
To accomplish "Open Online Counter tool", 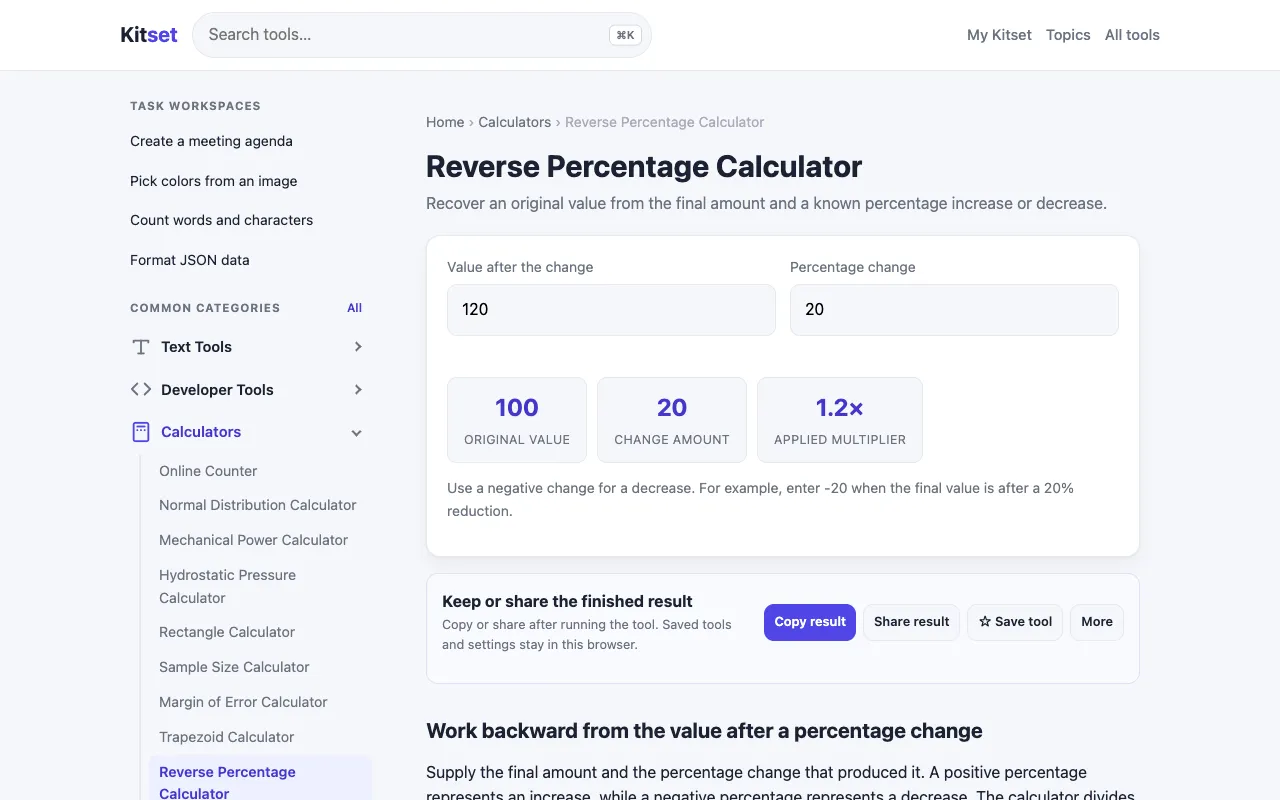I will tap(208, 471).
